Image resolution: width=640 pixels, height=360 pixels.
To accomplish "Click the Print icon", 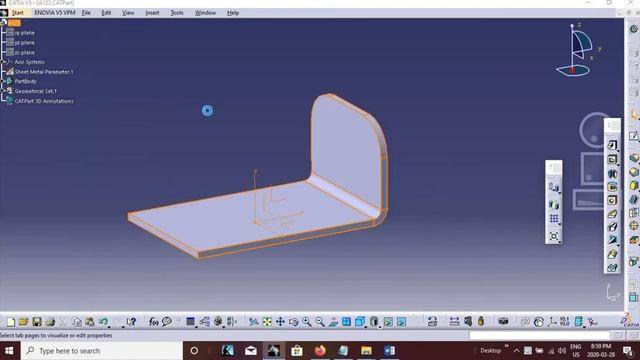I will pyautogui.click(x=50, y=322).
